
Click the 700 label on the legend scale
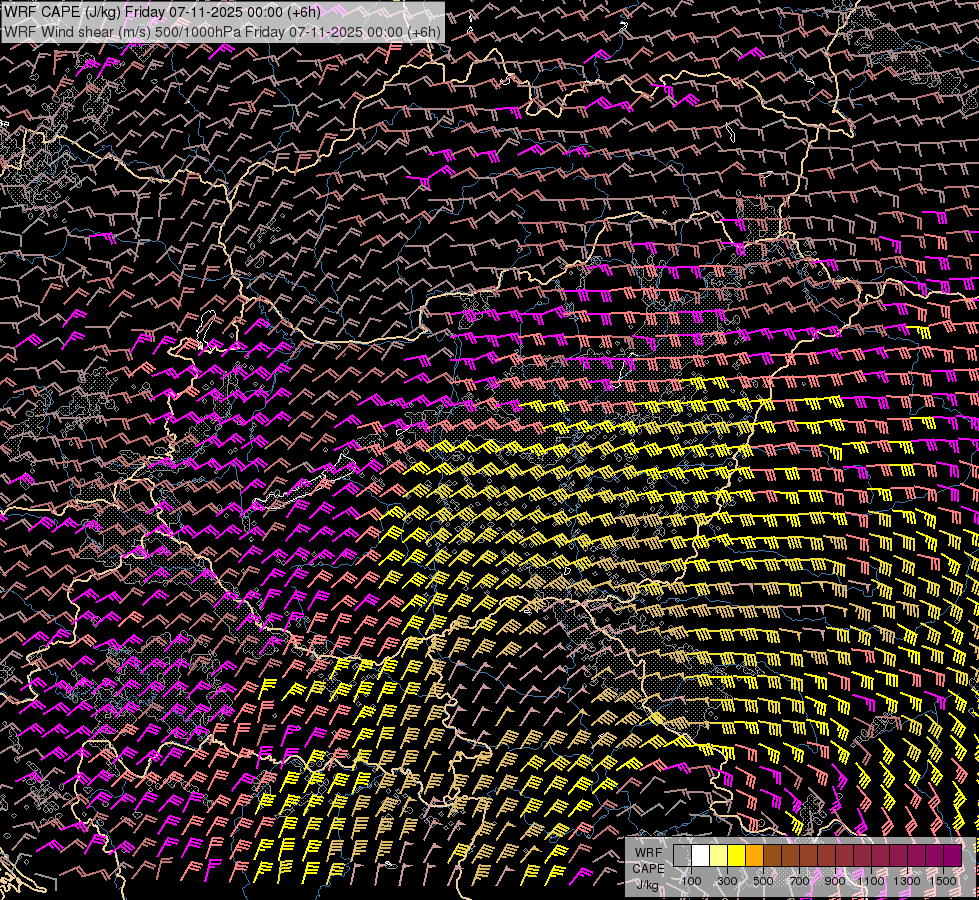tap(799, 881)
